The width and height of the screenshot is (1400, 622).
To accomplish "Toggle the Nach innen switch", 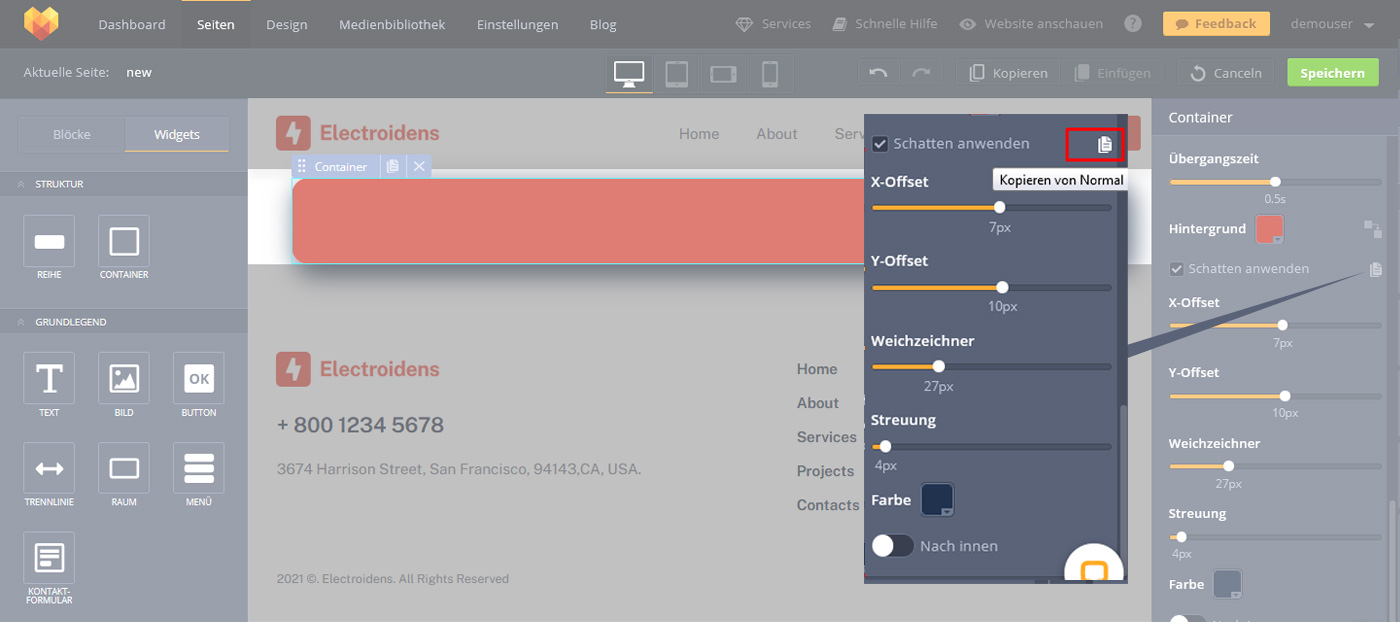I will pos(892,545).
